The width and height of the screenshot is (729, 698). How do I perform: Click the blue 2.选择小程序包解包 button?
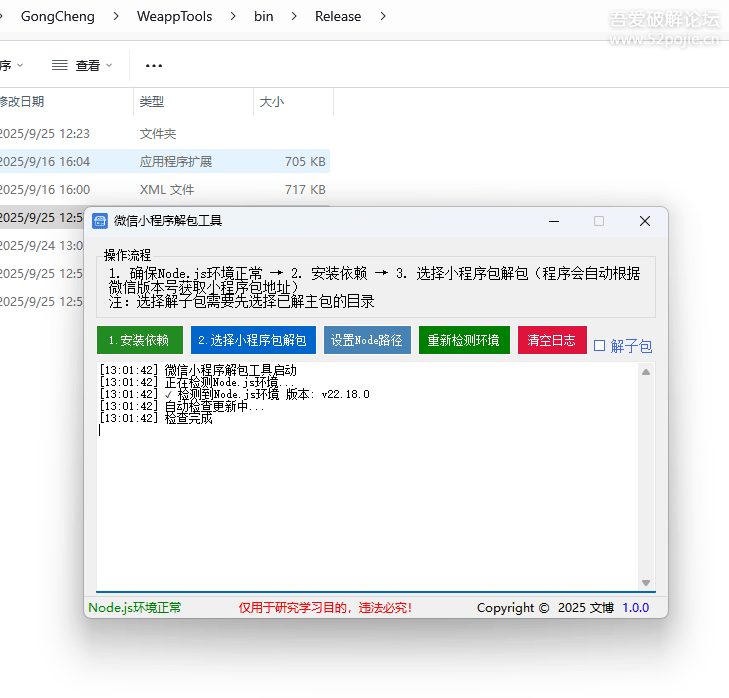tap(253, 340)
